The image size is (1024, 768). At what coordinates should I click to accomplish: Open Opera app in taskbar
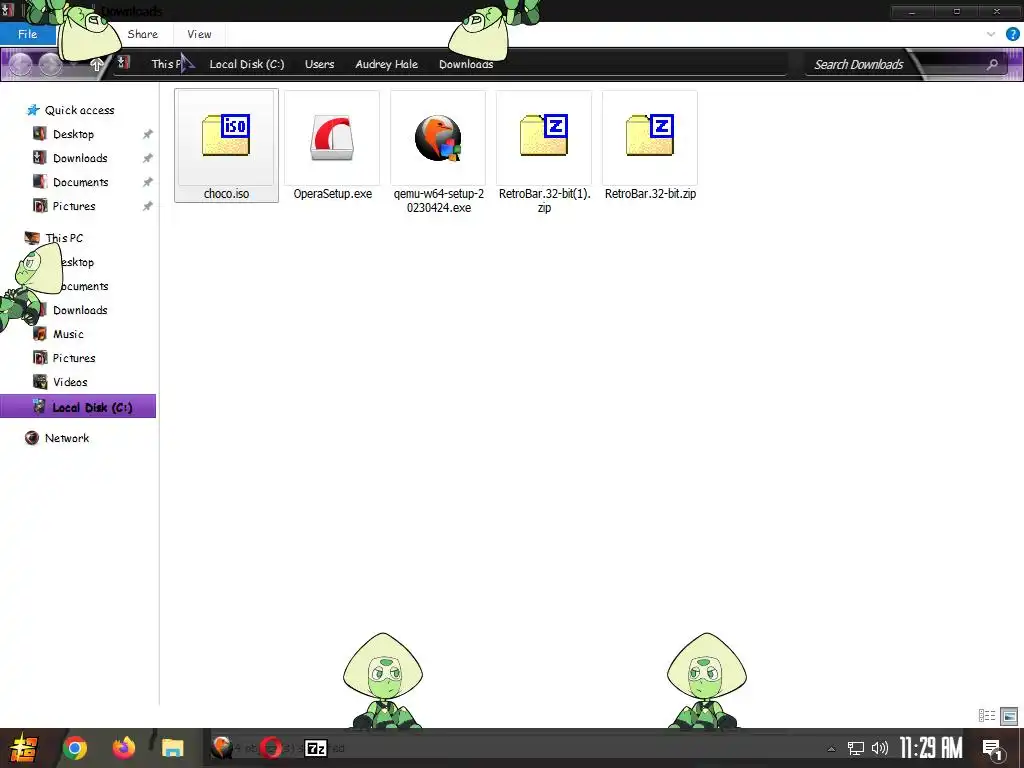tap(271, 748)
